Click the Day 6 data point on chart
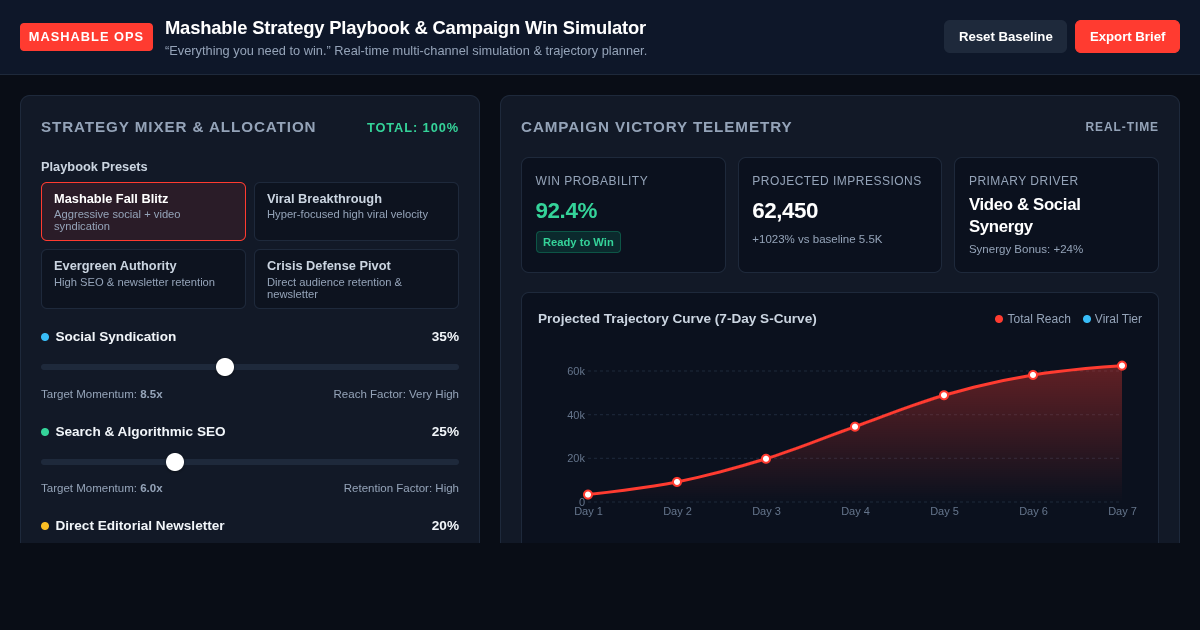Viewport: 1200px width, 630px height. point(1033,375)
